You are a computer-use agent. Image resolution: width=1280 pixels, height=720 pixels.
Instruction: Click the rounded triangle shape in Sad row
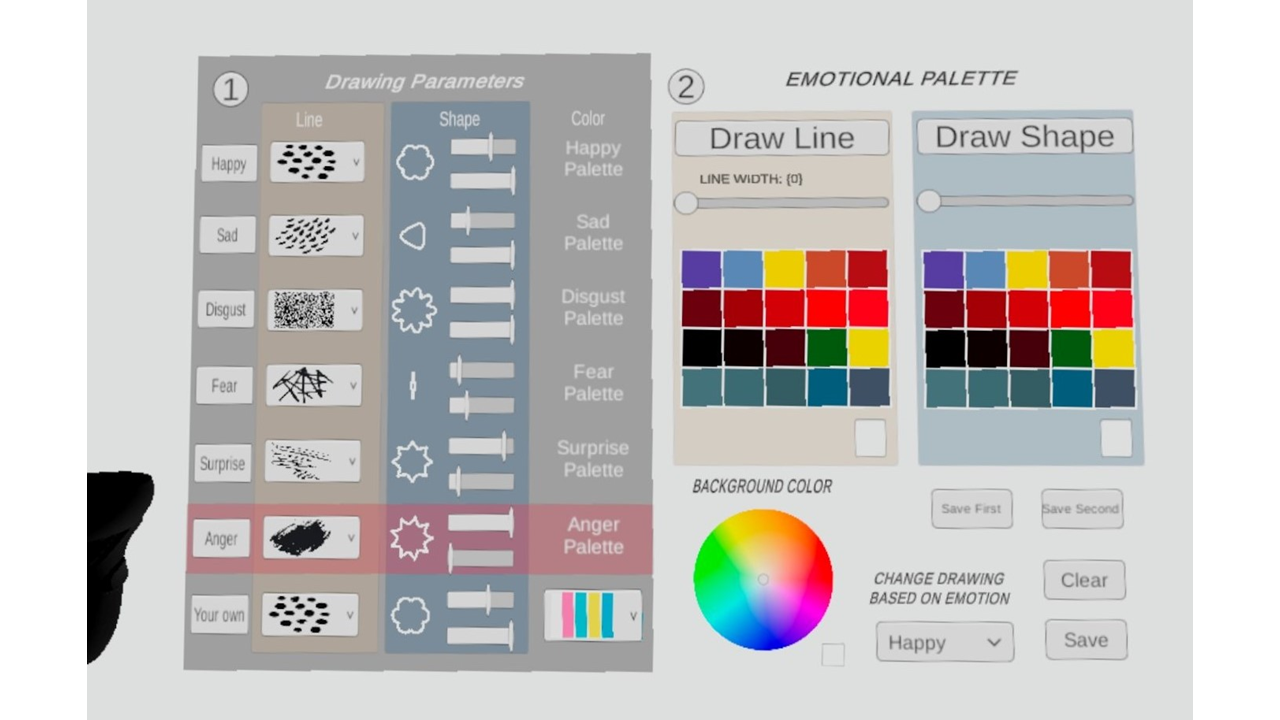pos(413,236)
